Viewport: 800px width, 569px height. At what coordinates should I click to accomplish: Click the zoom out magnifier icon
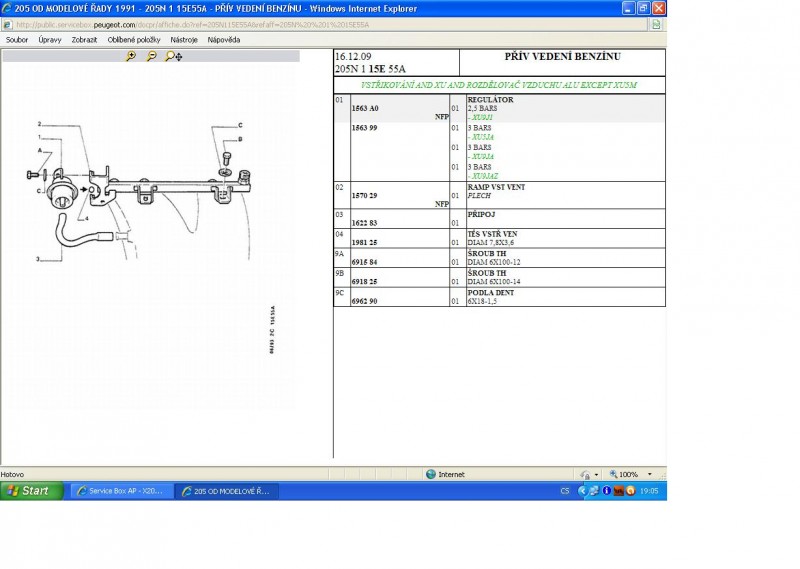point(152,57)
